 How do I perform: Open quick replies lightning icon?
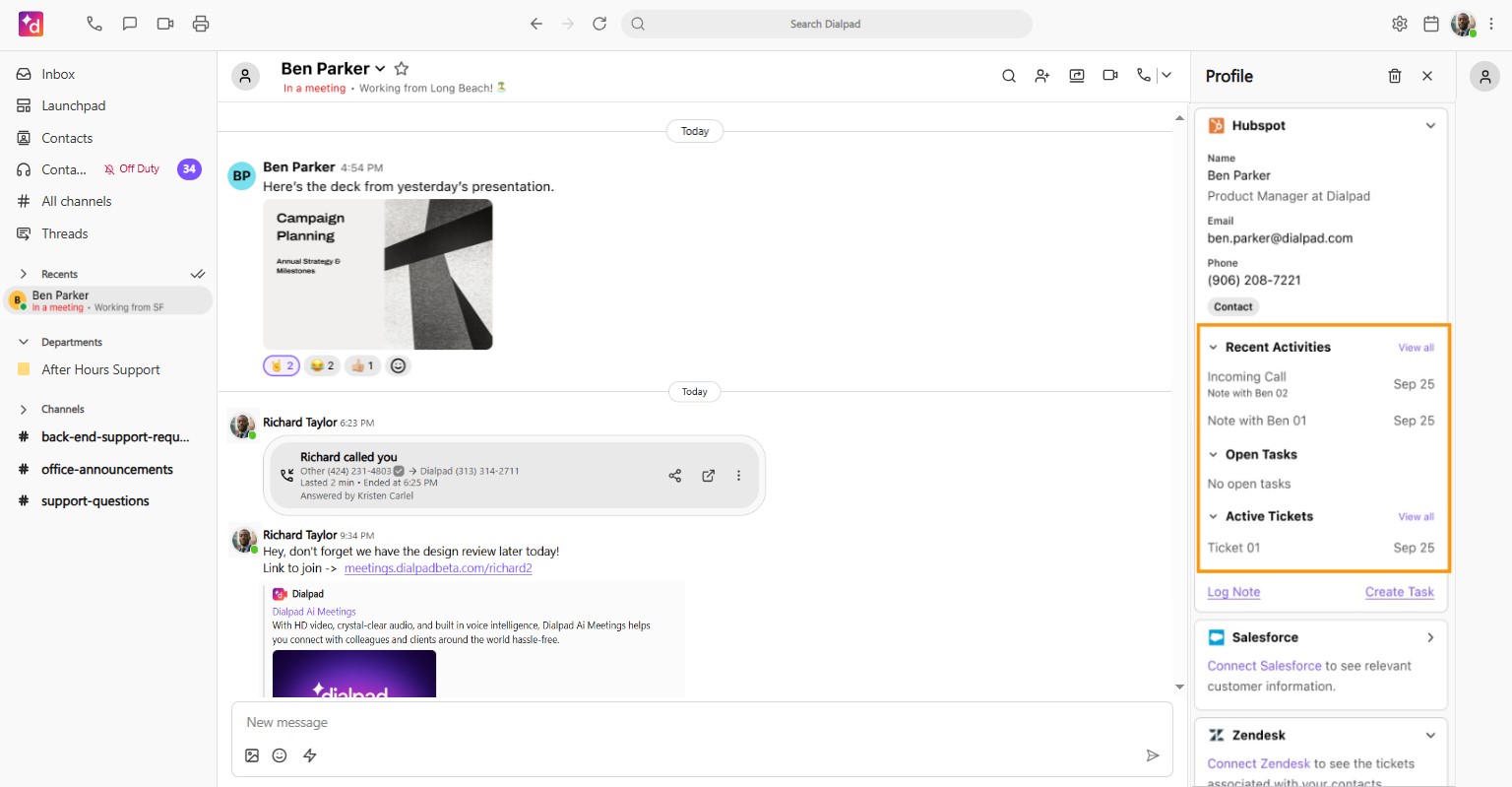[x=310, y=755]
